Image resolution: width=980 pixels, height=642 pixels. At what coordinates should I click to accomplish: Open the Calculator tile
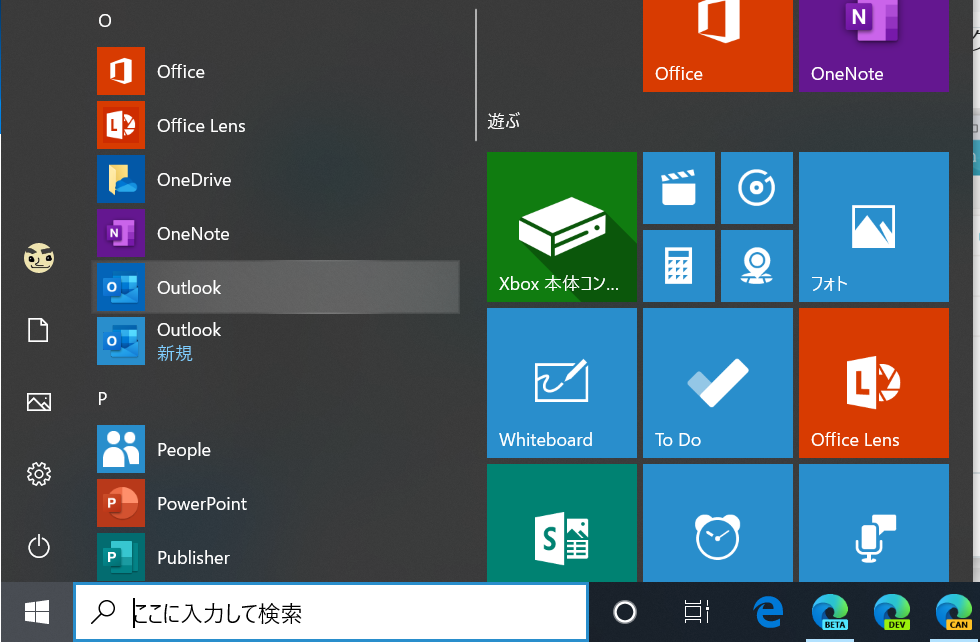(679, 266)
